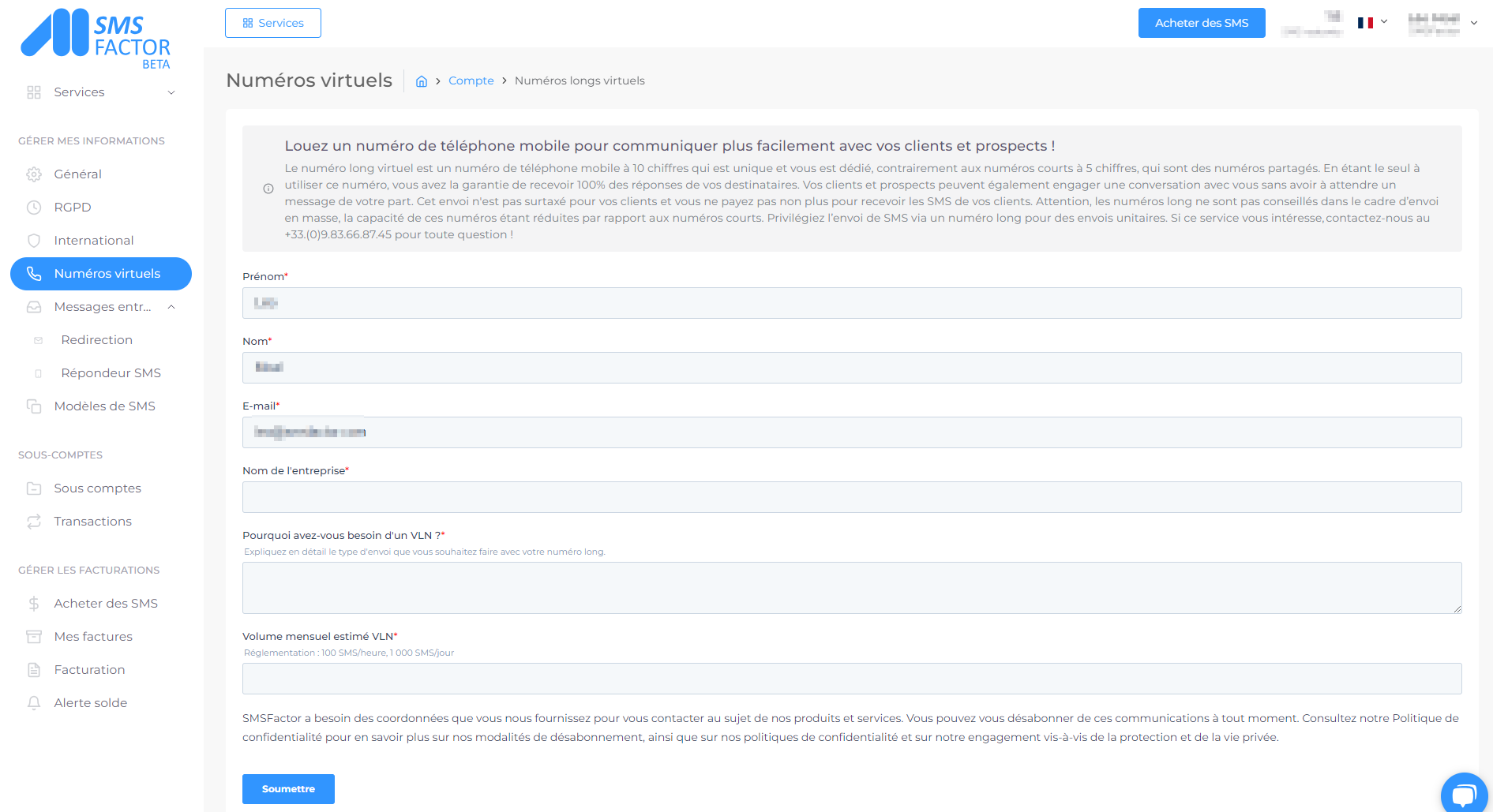Viewport: 1493px width, 812px height.
Task: Click the Mes factures archive icon
Action: 34,637
